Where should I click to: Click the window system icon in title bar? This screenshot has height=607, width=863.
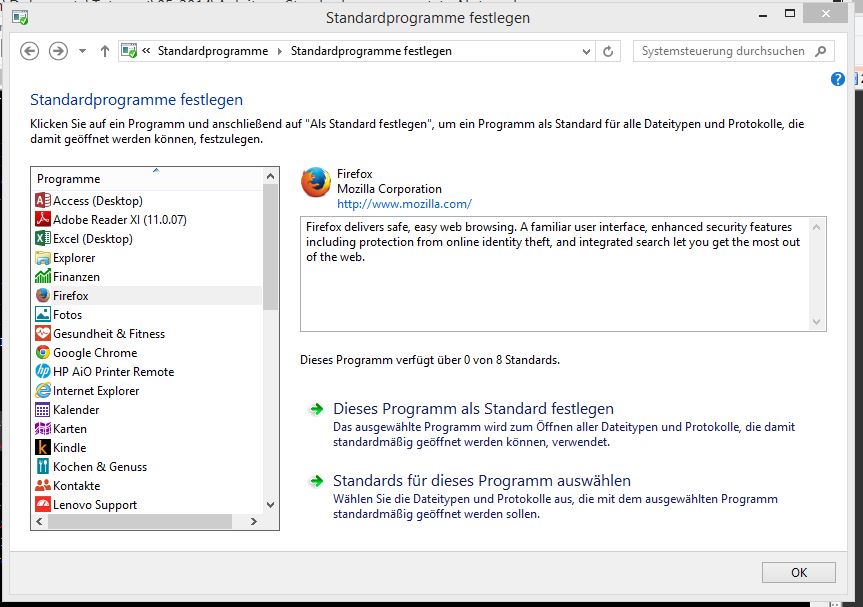coord(20,18)
